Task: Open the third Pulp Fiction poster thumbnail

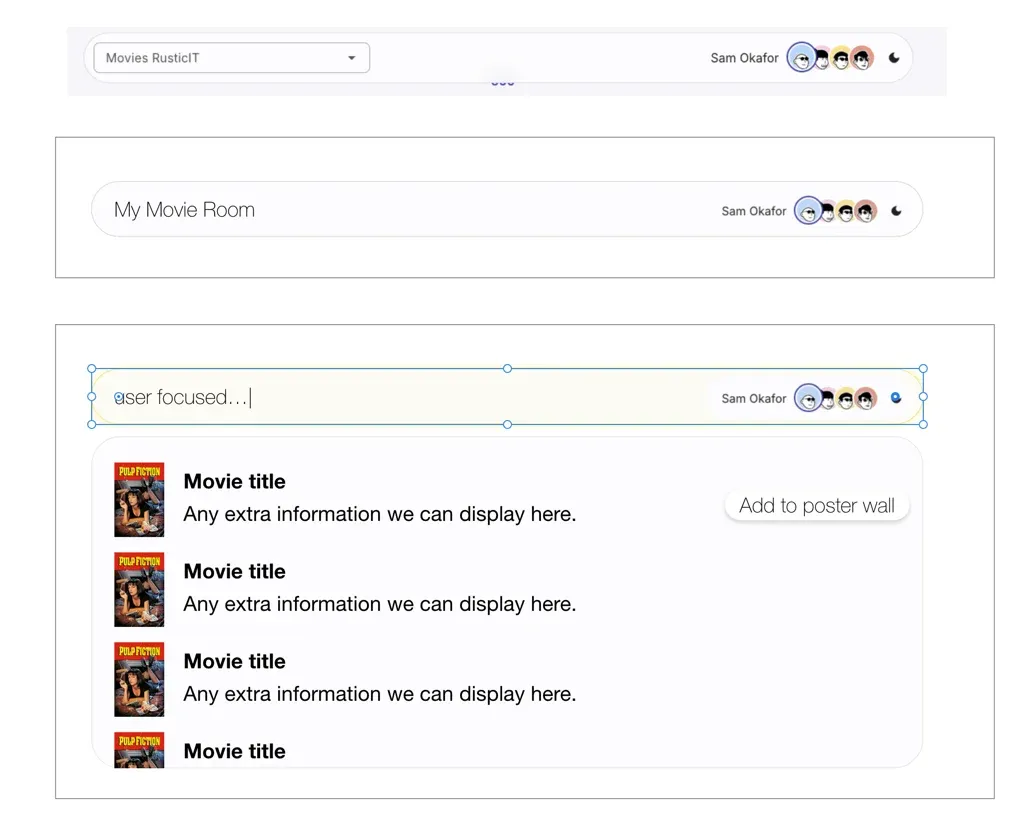Action: [x=139, y=679]
